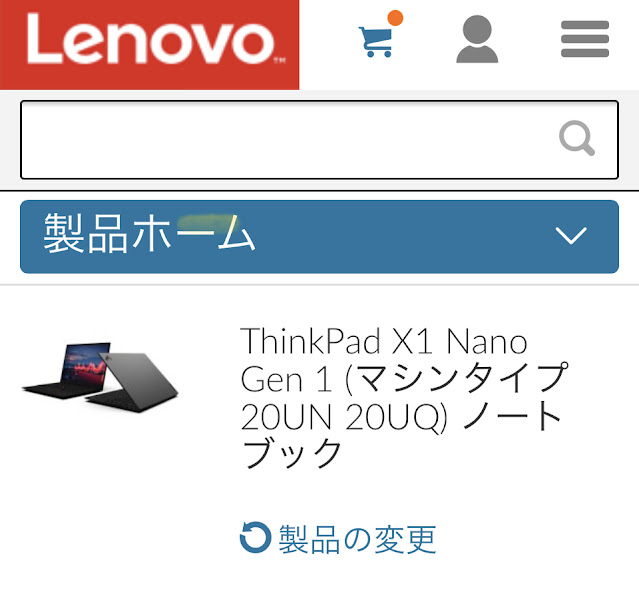Click the orange cart notification dot
The width and height of the screenshot is (639, 602).
click(x=395, y=18)
